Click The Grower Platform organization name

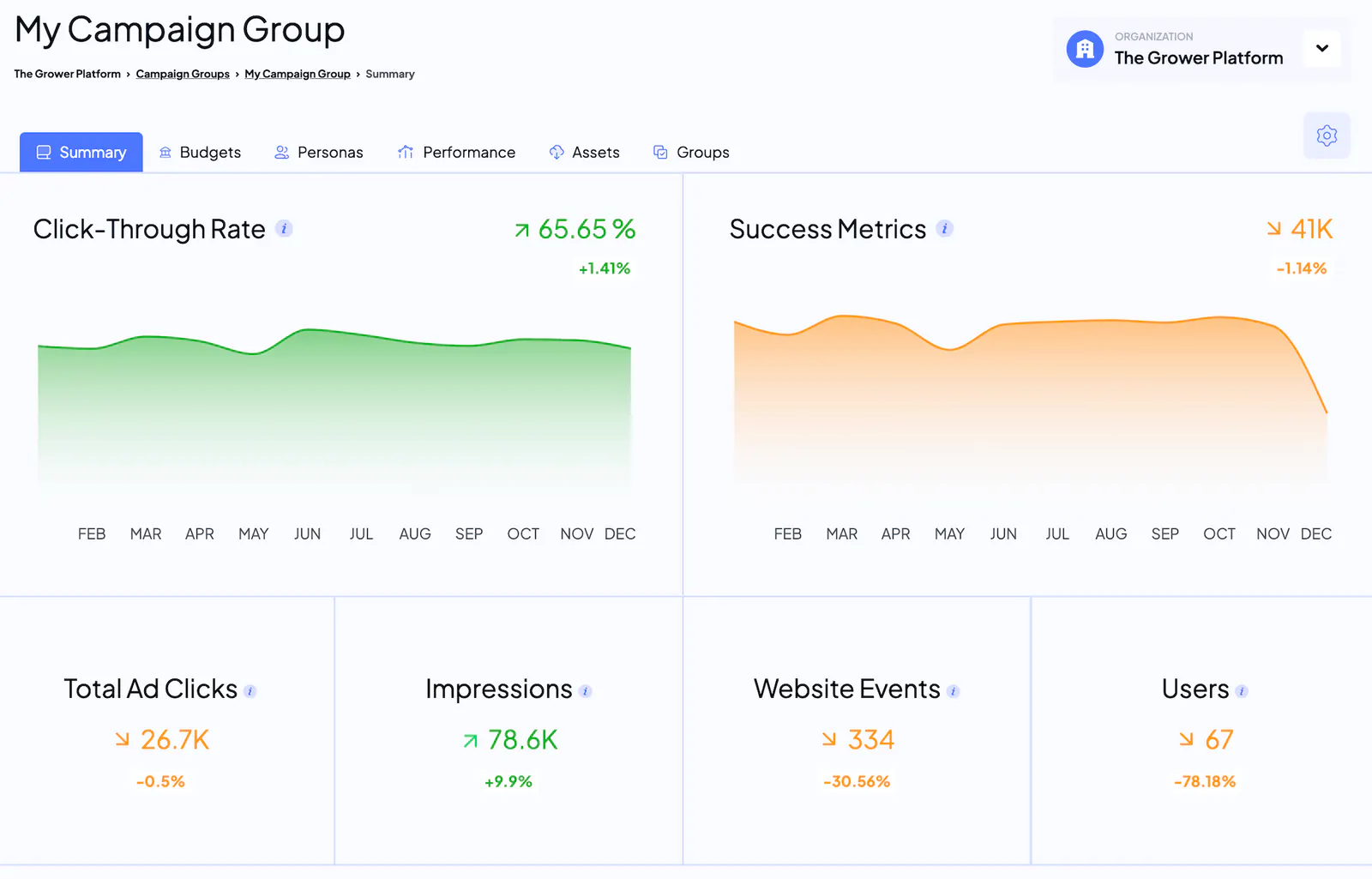click(1199, 58)
